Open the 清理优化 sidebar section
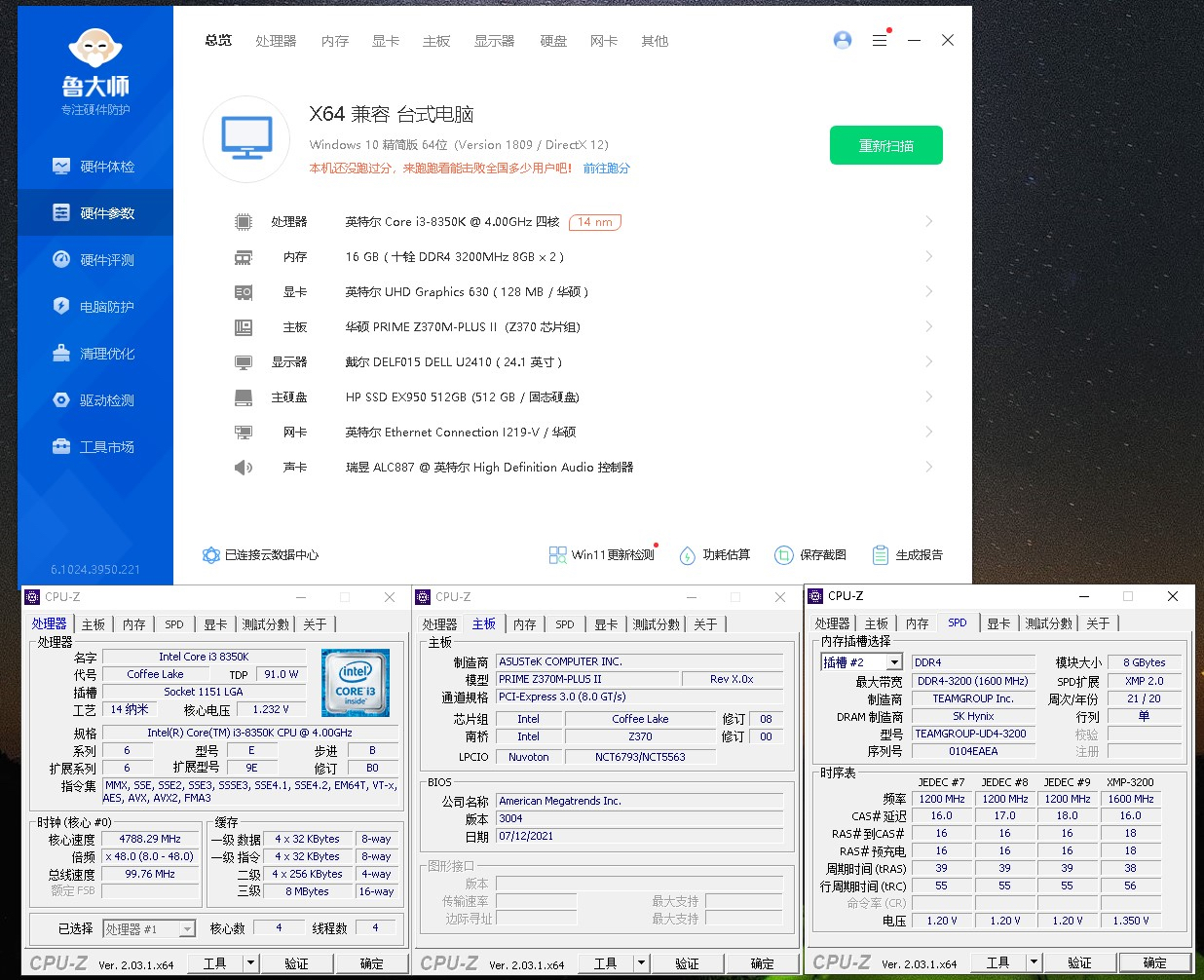 tap(94, 353)
